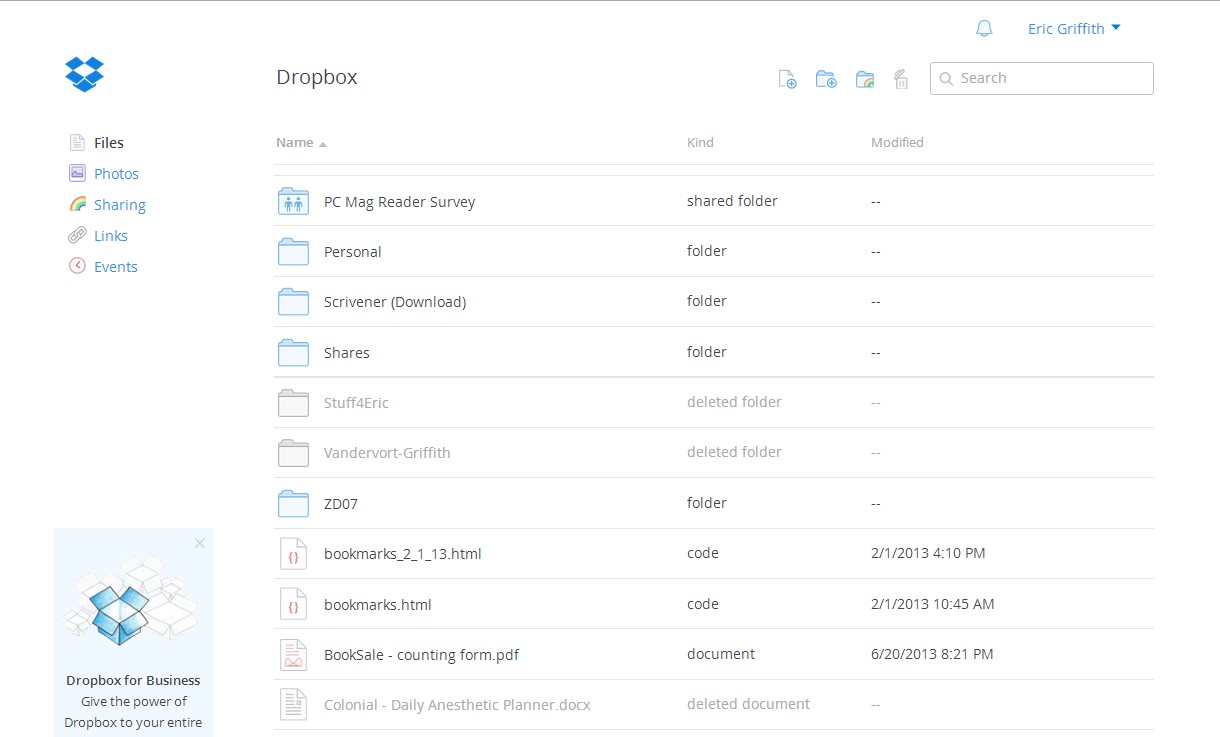Select the deleted Vandervort-Griffith folder
This screenshot has height=737, width=1220.
pyautogui.click(x=387, y=453)
